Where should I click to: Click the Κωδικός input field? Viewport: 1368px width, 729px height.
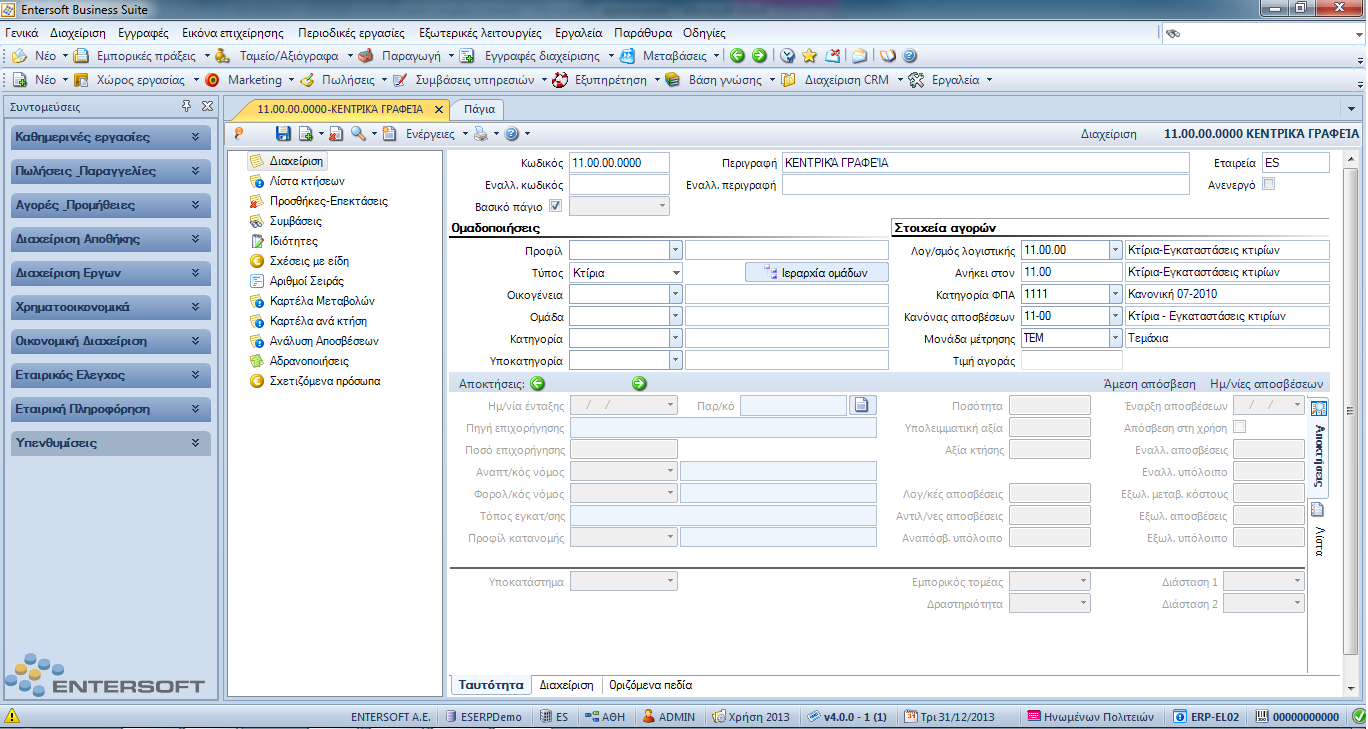(619, 162)
